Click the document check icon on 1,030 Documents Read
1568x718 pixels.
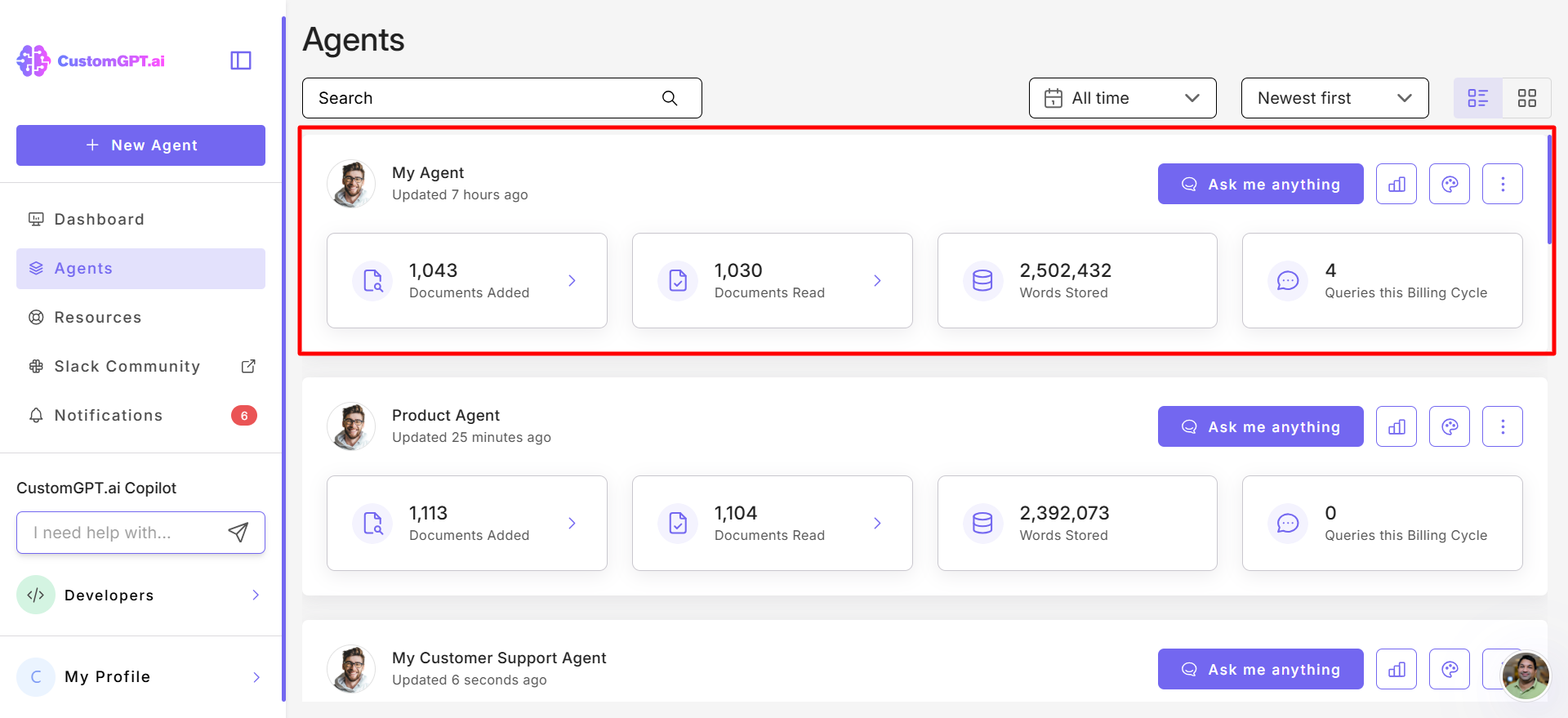678,281
